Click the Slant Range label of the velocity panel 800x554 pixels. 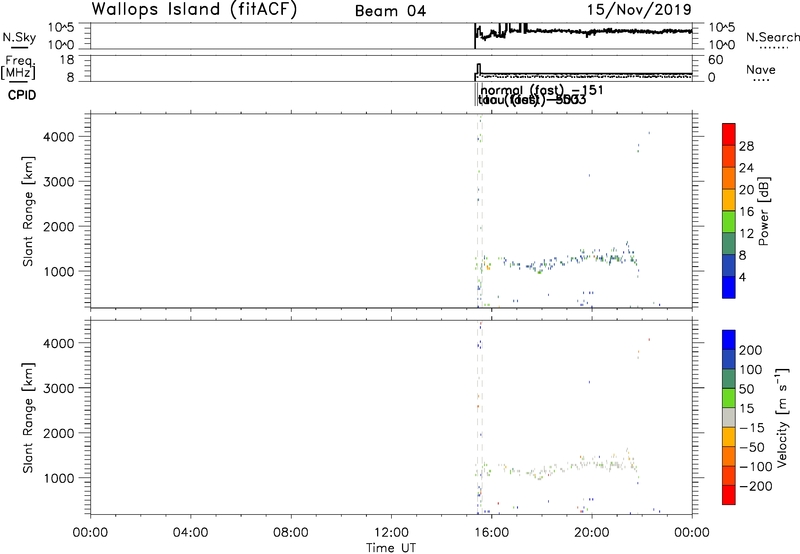pos(28,418)
